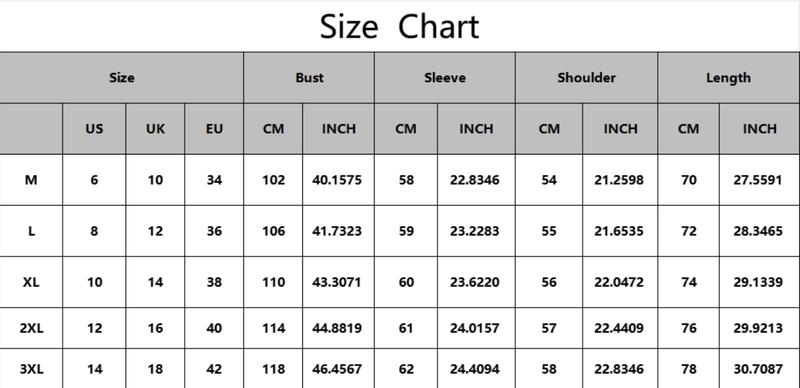Image resolution: width=800 pixels, height=388 pixels.
Task: Select EU size 38 cell
Action: pos(214,282)
